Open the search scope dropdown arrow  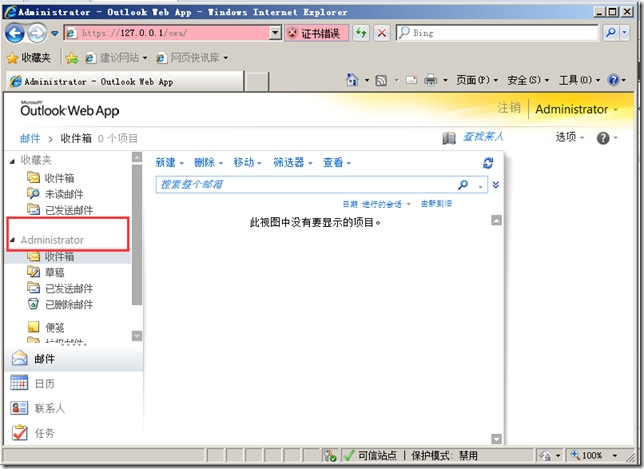[x=480, y=186]
